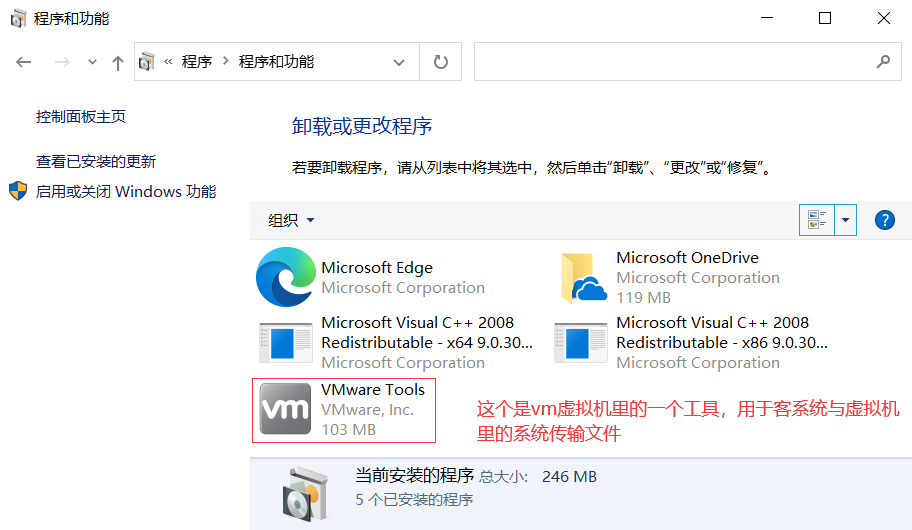Click the Back navigation arrow

(x=24, y=62)
